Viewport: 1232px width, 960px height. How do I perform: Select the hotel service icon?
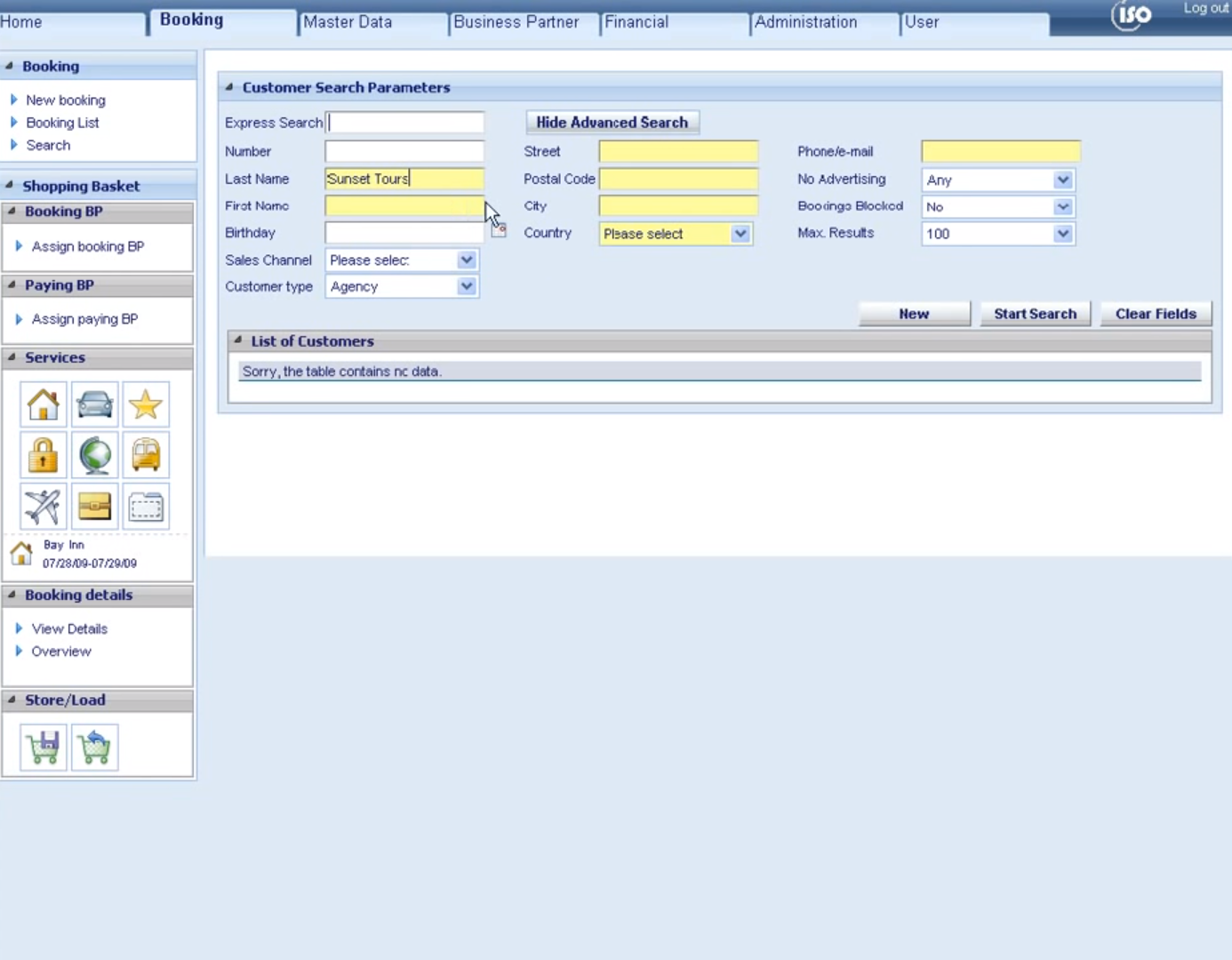(x=42, y=404)
